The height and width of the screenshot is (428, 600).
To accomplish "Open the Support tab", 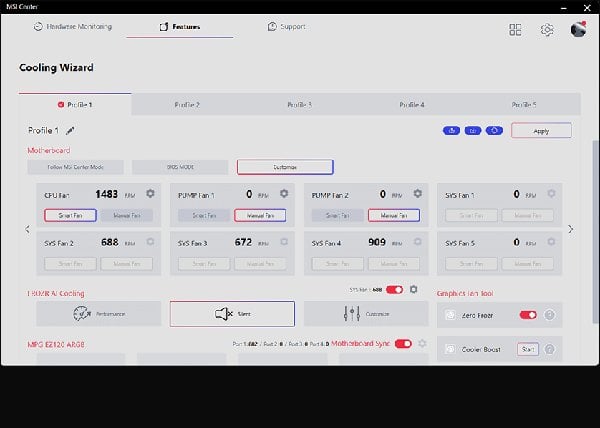I will click(287, 26).
